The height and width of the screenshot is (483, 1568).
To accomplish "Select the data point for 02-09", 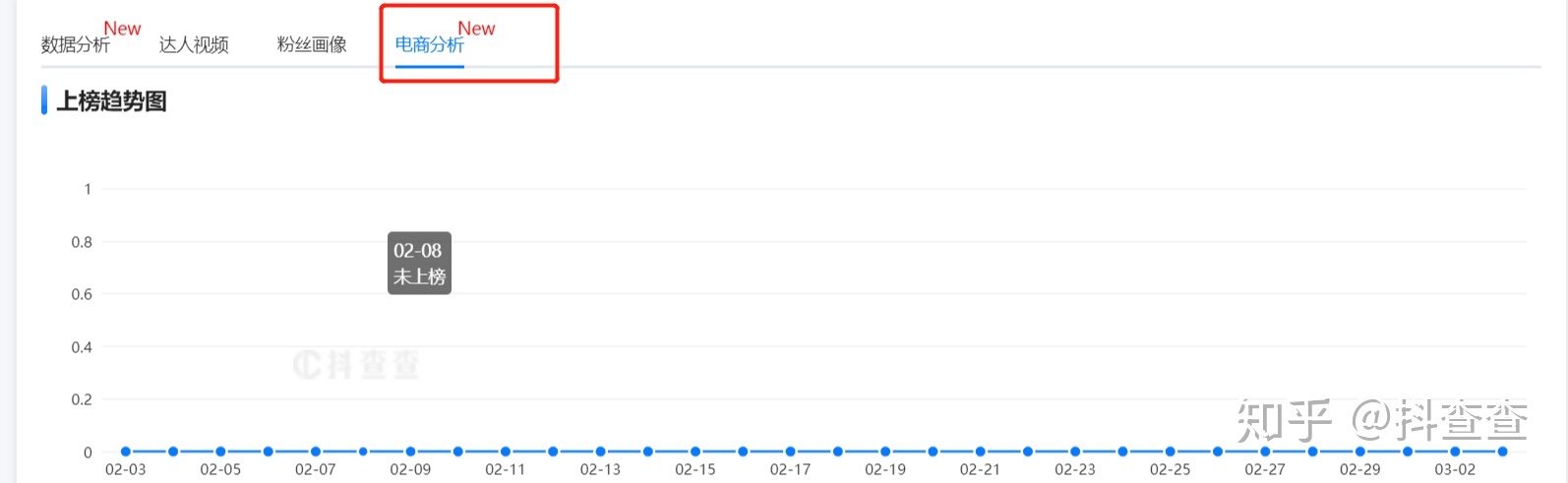I will pyautogui.click(x=410, y=452).
